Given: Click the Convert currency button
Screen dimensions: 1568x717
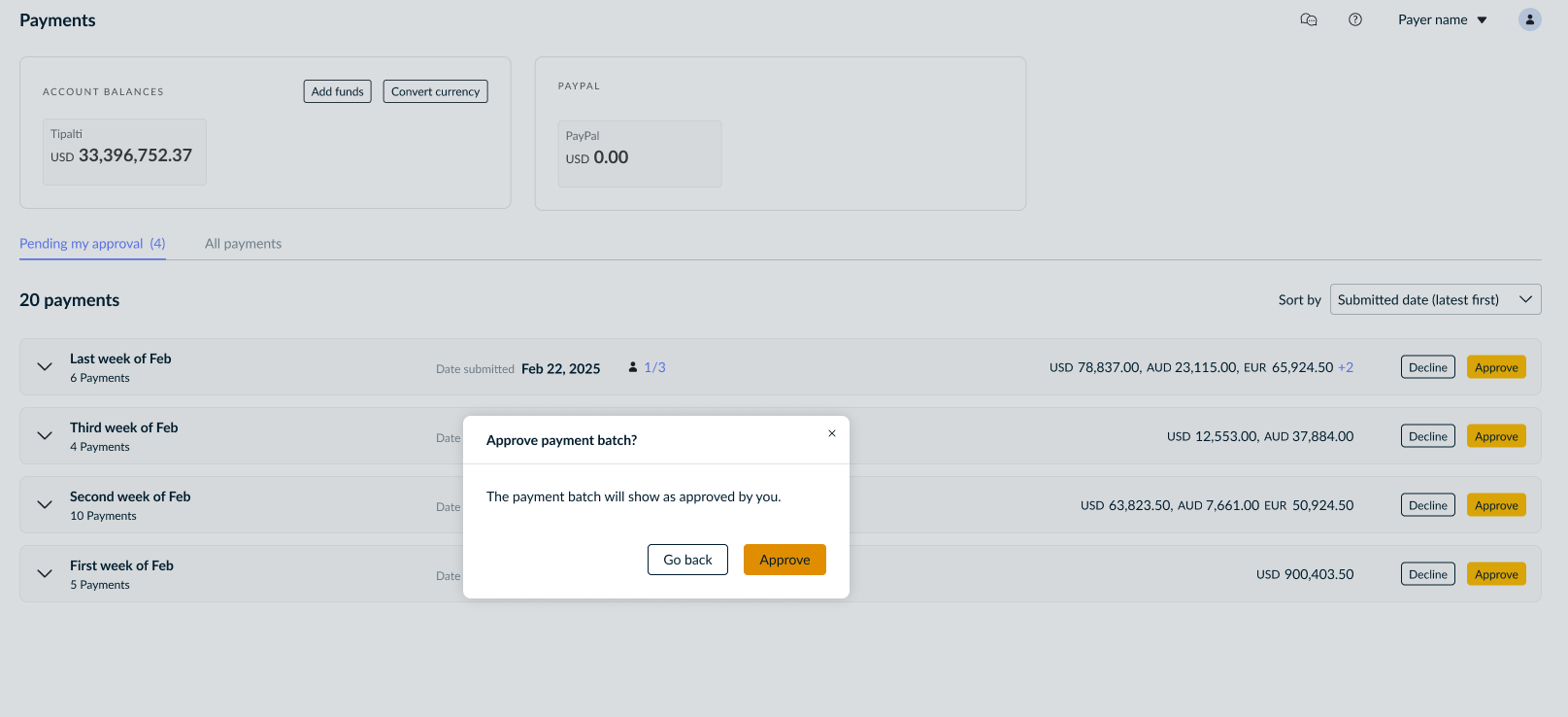Looking at the screenshot, I should 435,91.
